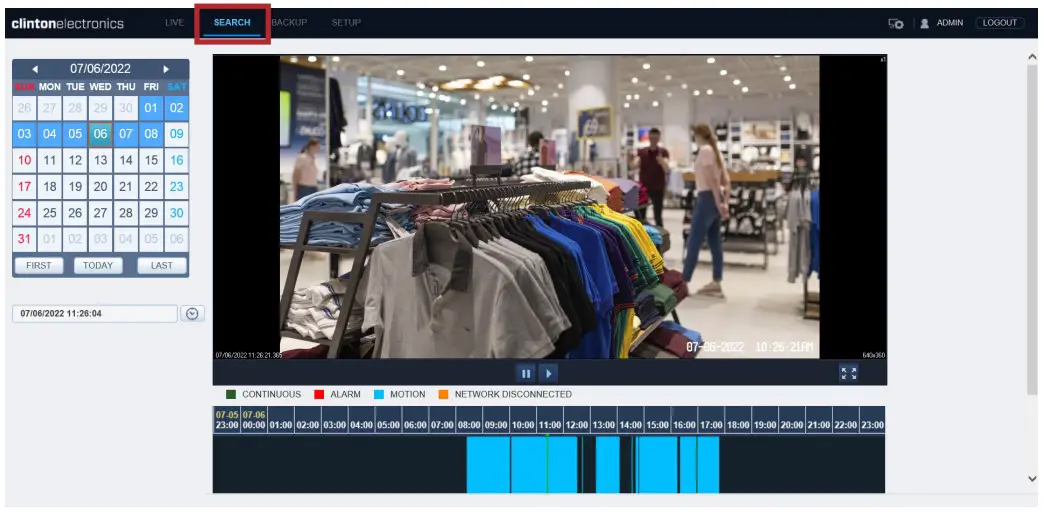Click the play forward button
Screen dimensions: 1044x517
(x=548, y=374)
